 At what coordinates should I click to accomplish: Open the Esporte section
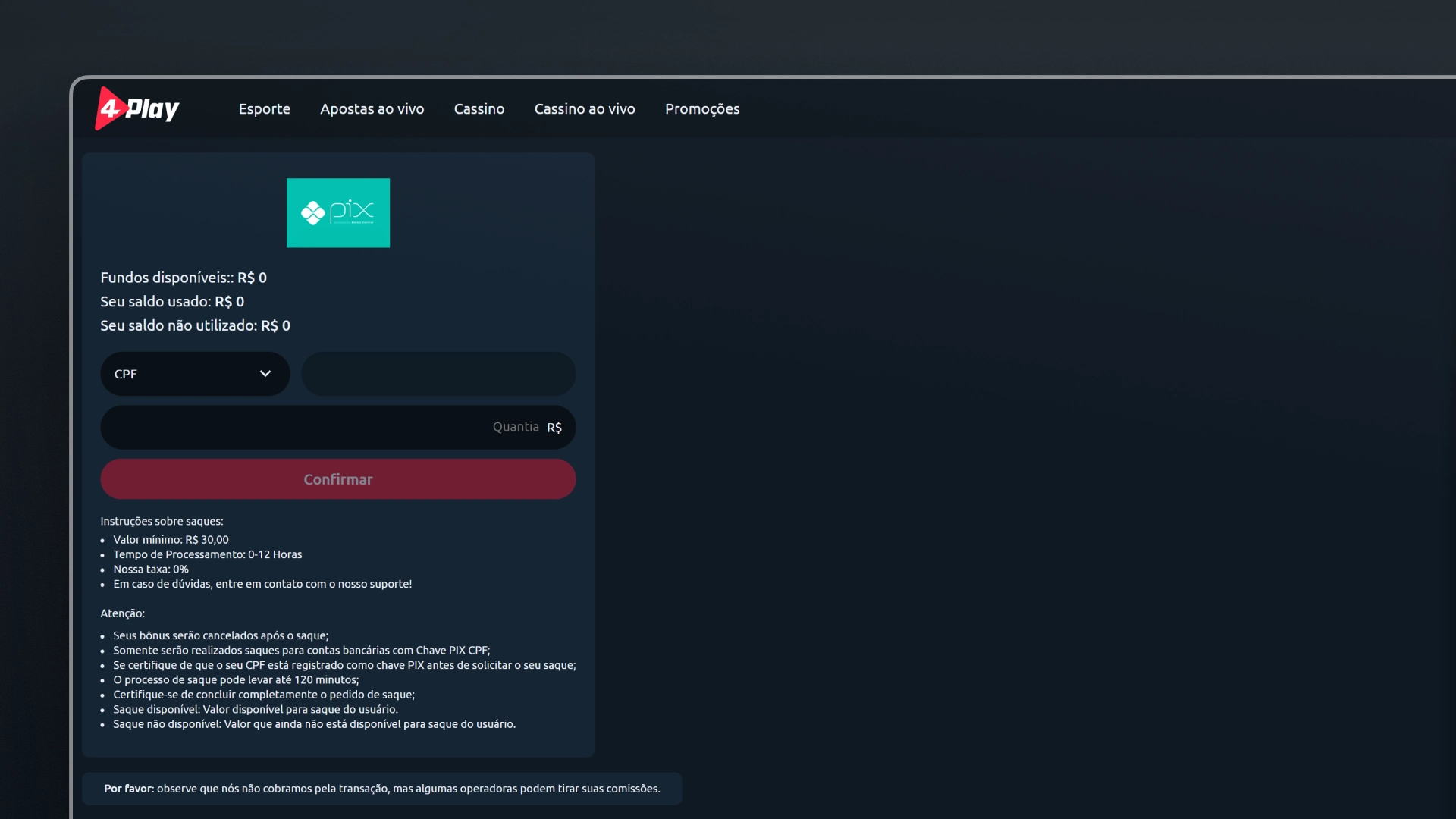coord(264,108)
